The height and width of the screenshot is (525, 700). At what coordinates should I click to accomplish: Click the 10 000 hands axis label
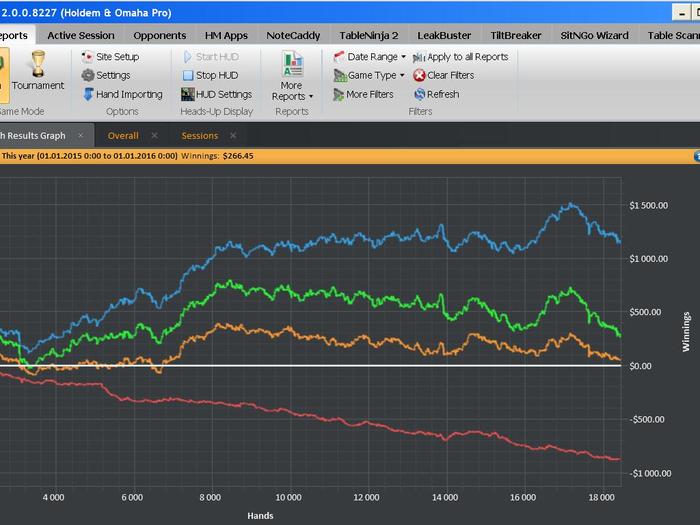pyautogui.click(x=288, y=497)
